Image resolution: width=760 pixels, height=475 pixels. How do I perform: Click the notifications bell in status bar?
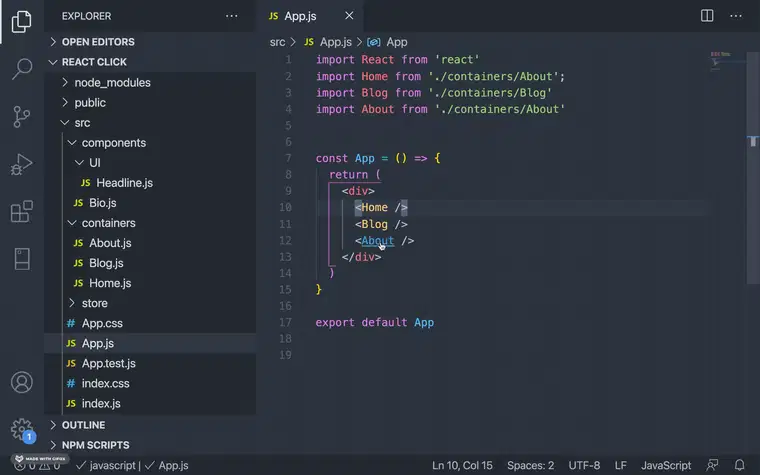[739, 465]
